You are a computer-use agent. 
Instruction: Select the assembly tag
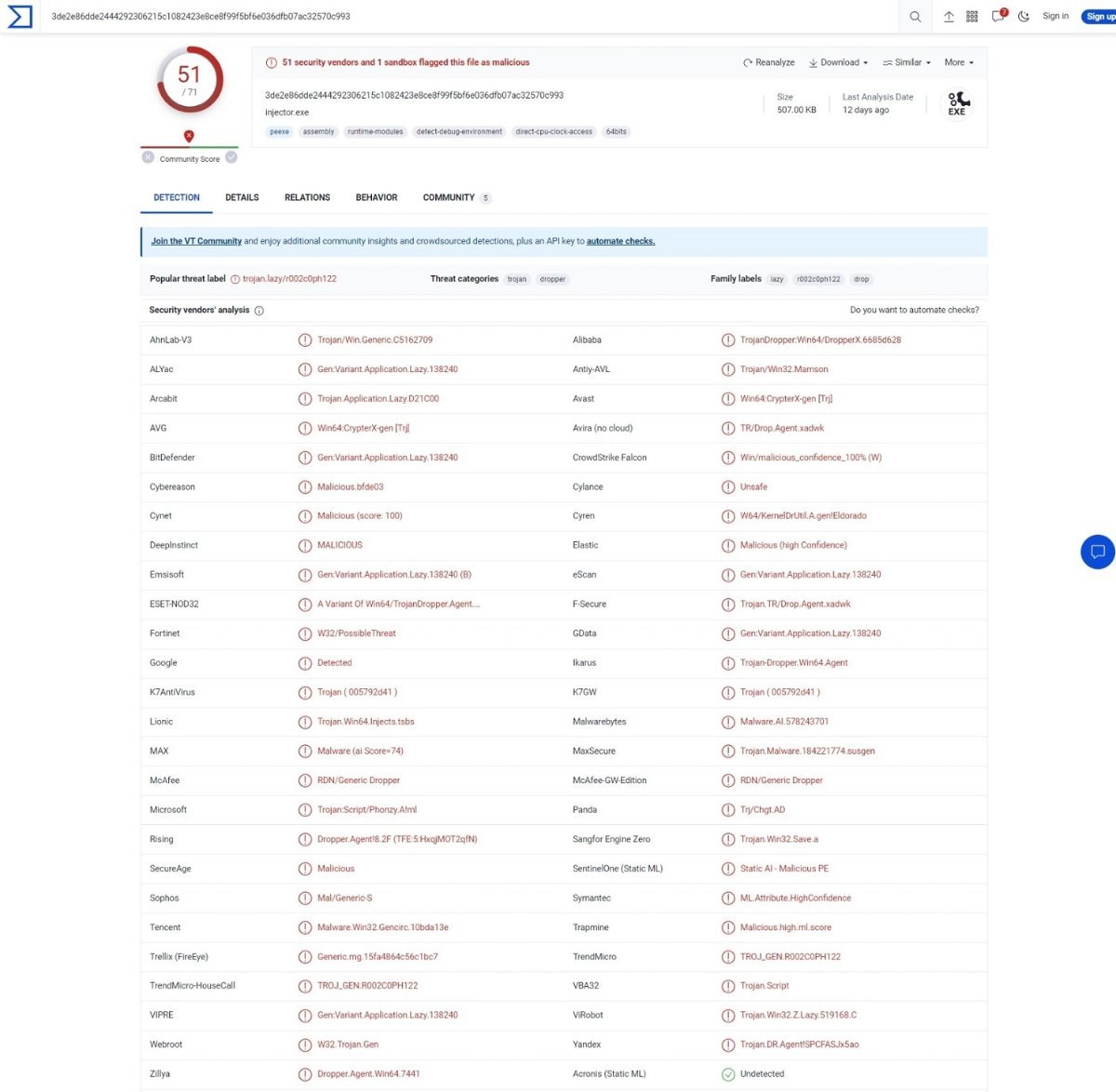tap(318, 132)
